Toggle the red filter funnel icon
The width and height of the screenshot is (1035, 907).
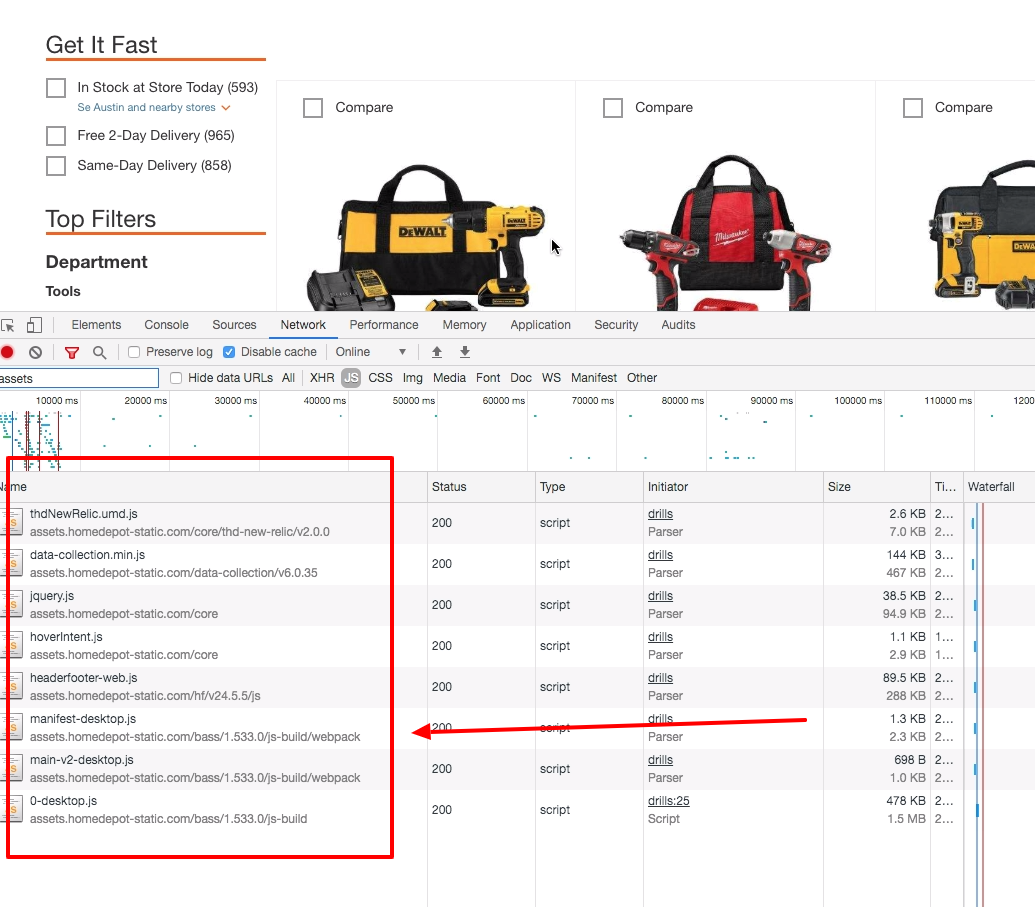[71, 352]
